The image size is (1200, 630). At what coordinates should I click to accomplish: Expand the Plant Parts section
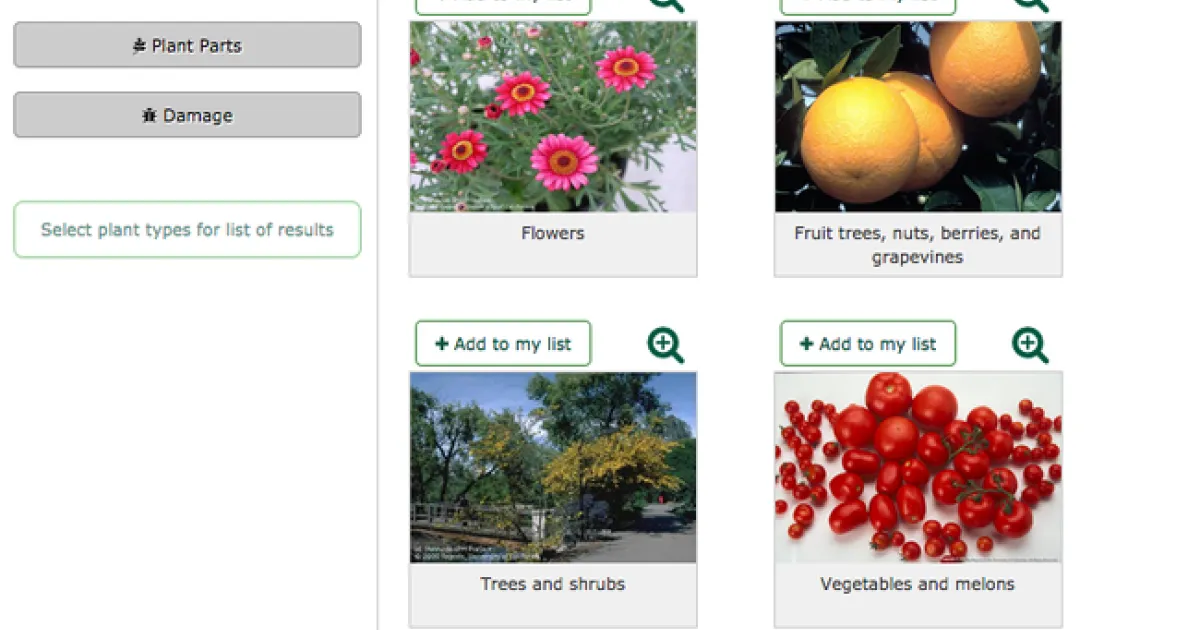click(x=187, y=45)
